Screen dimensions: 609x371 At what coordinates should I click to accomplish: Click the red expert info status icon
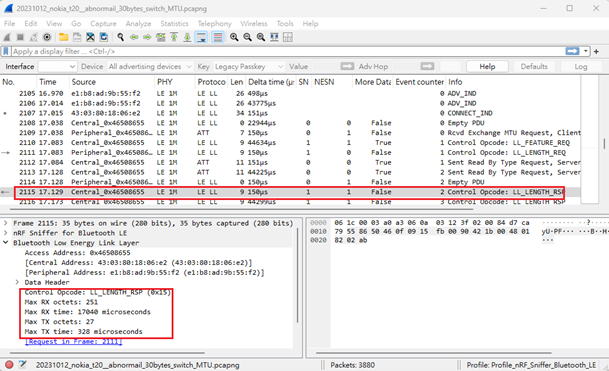click(x=9, y=365)
